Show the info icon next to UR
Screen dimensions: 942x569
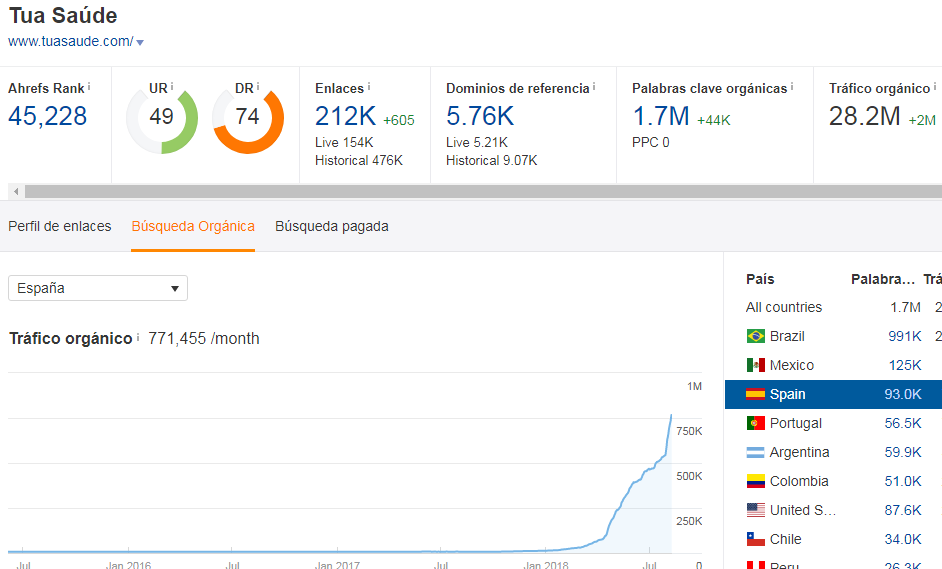tap(172, 87)
